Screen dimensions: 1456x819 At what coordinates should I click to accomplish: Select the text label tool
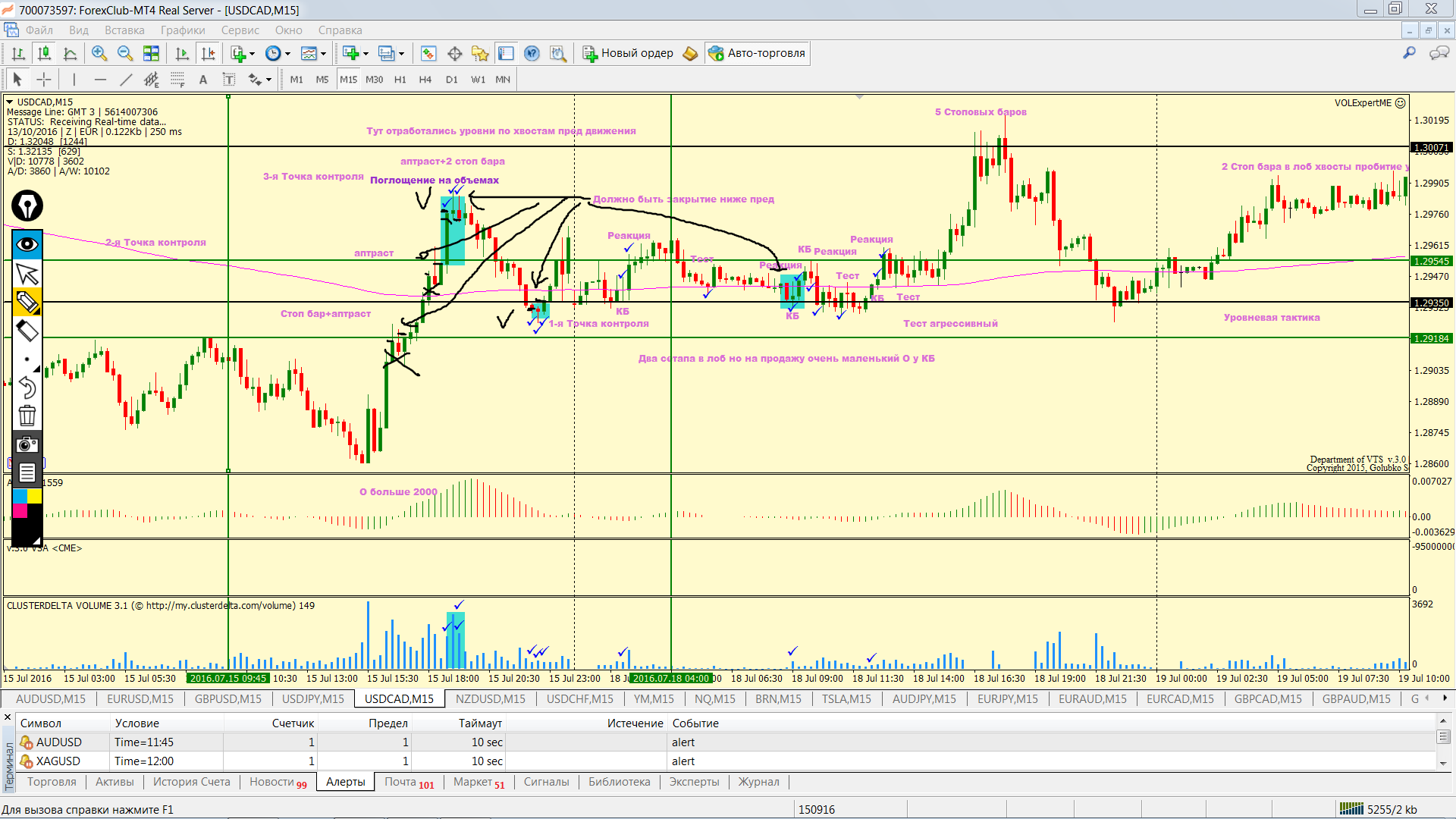point(228,79)
